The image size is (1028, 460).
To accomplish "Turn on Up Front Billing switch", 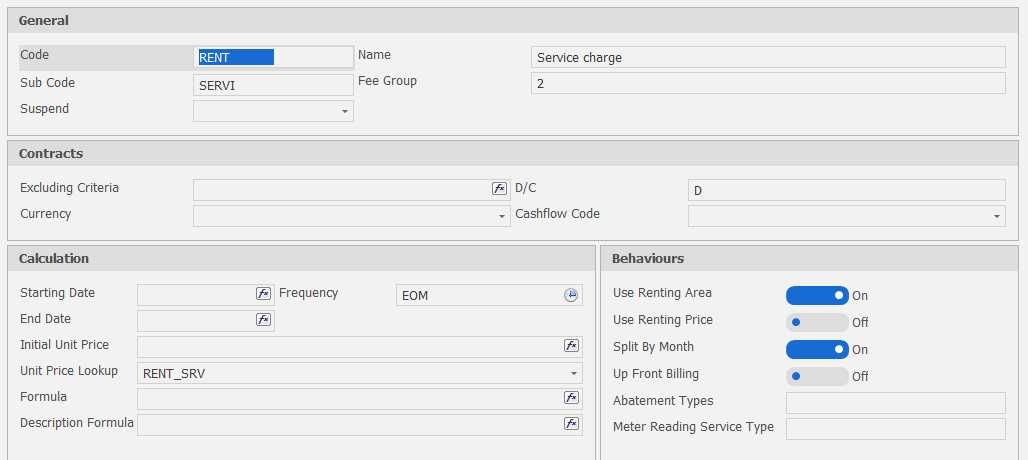I will (817, 376).
